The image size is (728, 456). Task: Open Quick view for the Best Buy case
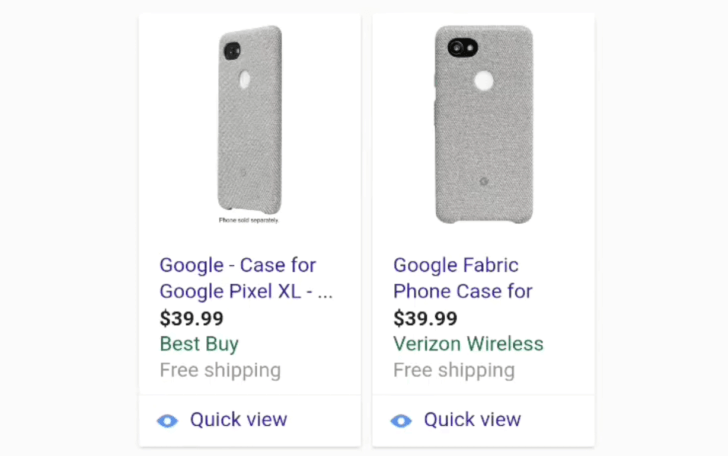pyautogui.click(x=238, y=420)
